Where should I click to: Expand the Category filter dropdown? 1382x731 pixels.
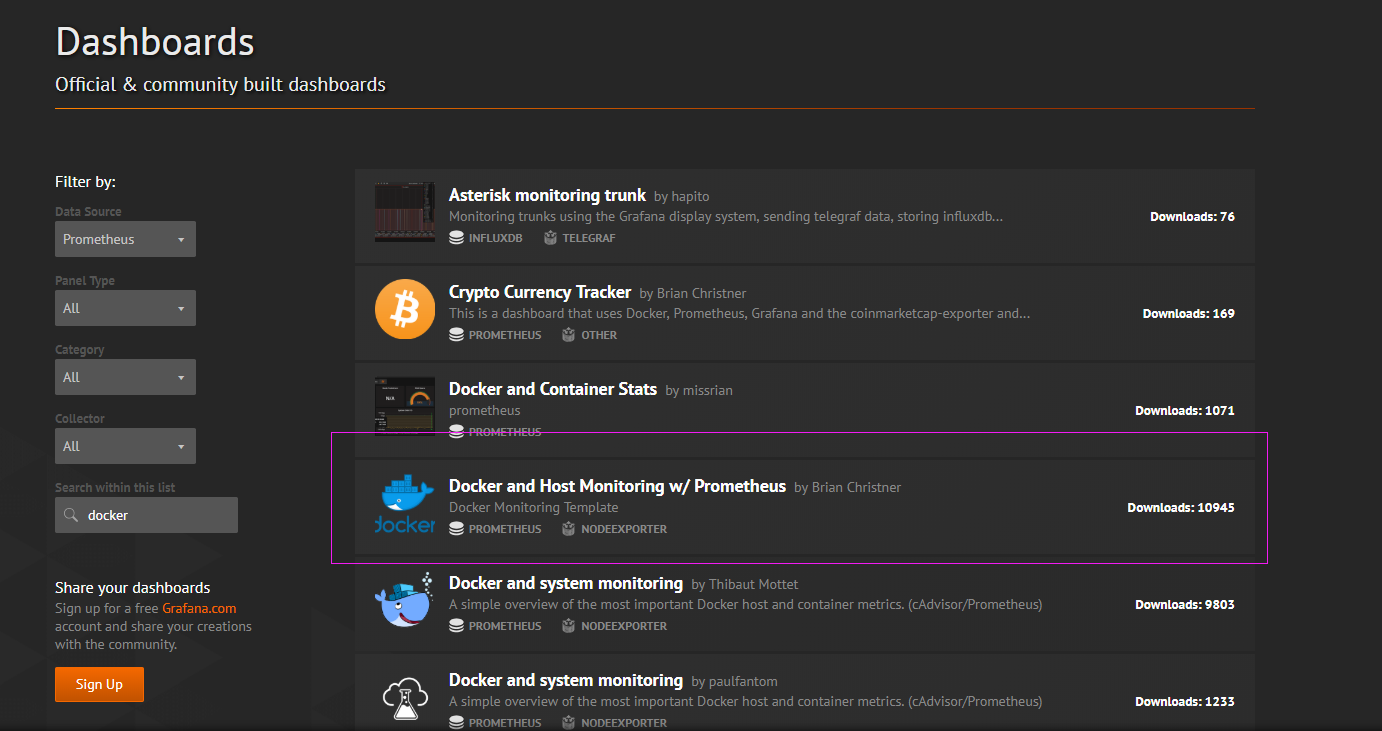point(125,377)
